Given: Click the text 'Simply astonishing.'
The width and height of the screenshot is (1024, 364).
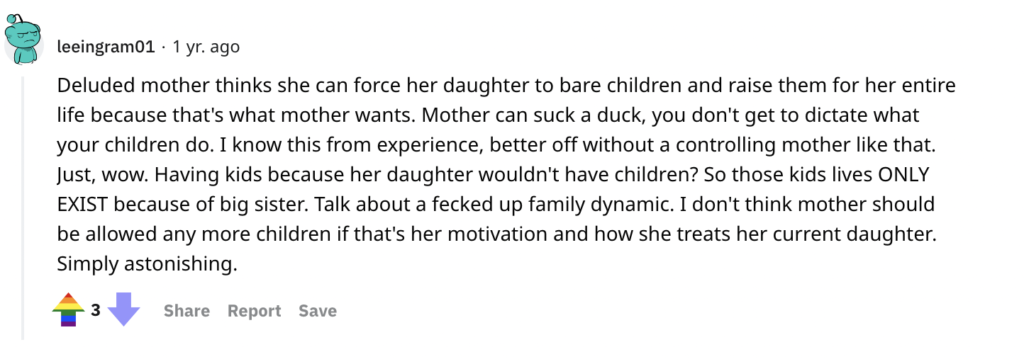Looking at the screenshot, I should pos(145,265).
